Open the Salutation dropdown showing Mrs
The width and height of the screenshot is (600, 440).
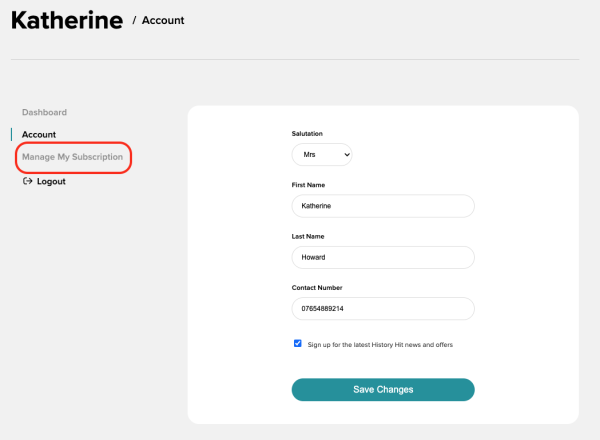321,155
